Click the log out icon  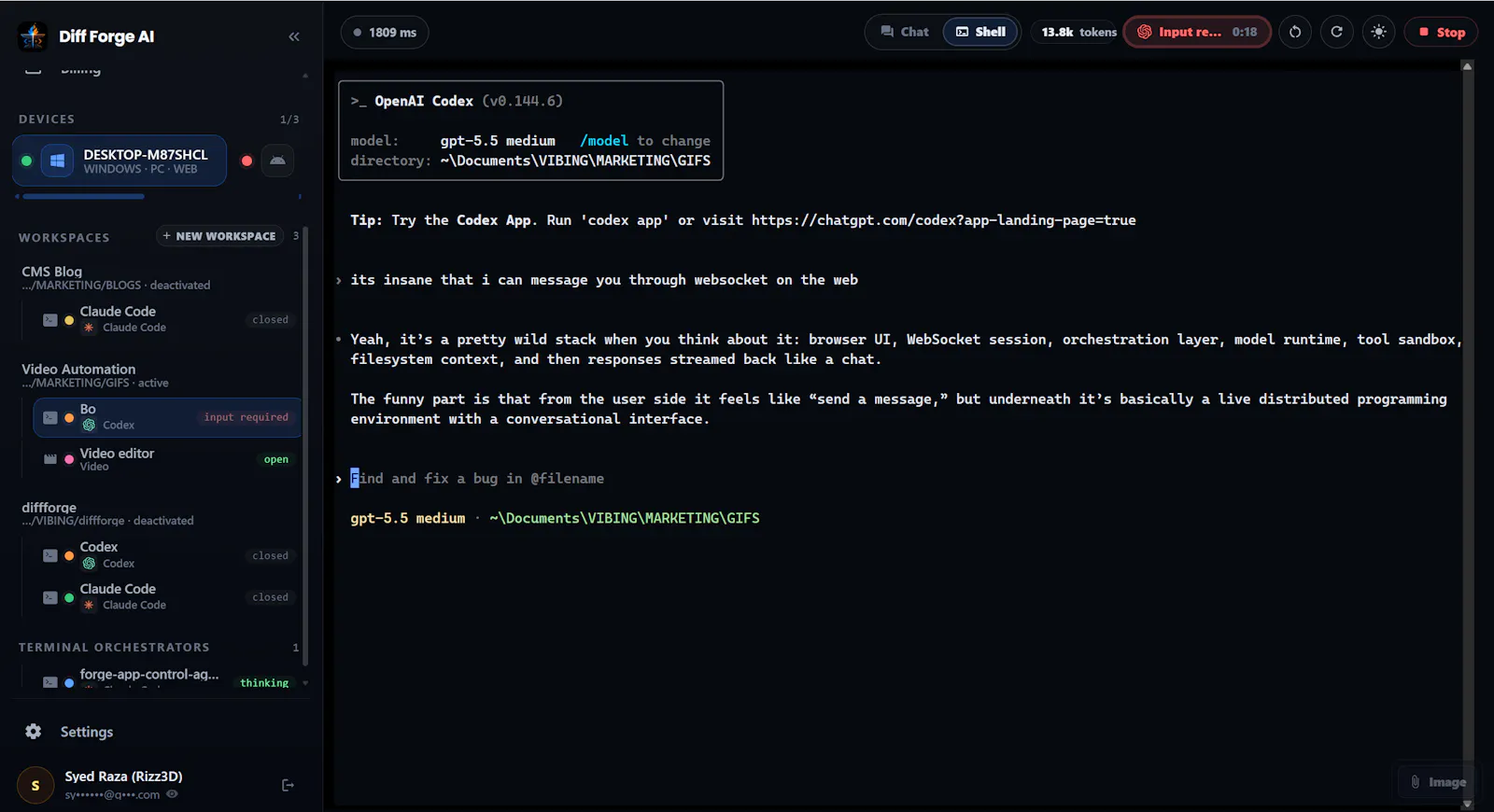(288, 785)
